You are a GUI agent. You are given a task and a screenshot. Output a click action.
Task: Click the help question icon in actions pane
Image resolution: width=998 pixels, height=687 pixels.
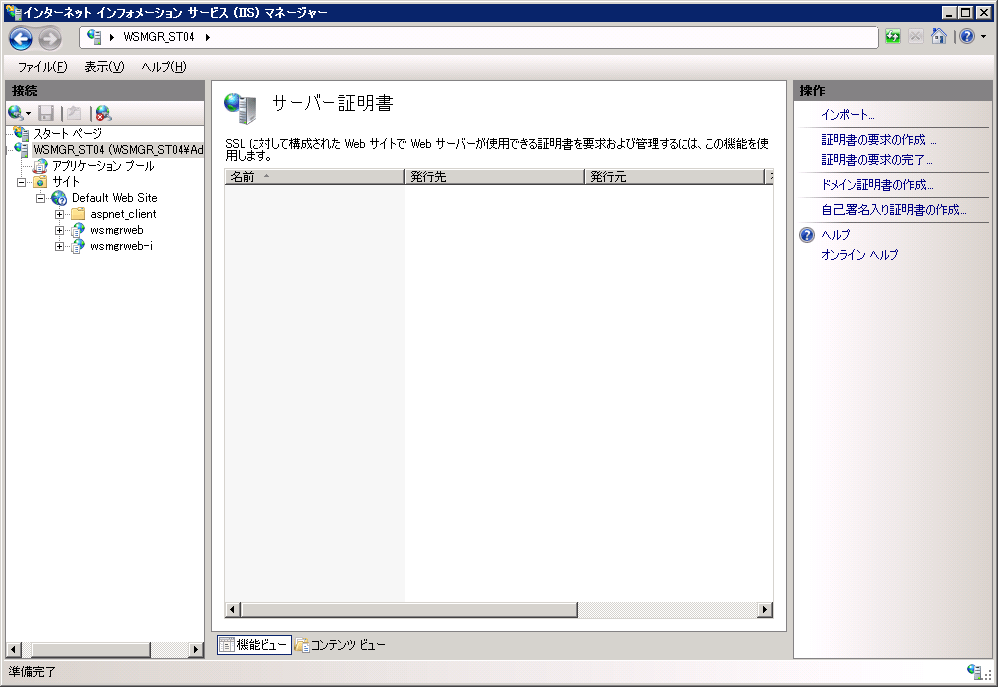pyautogui.click(x=807, y=235)
